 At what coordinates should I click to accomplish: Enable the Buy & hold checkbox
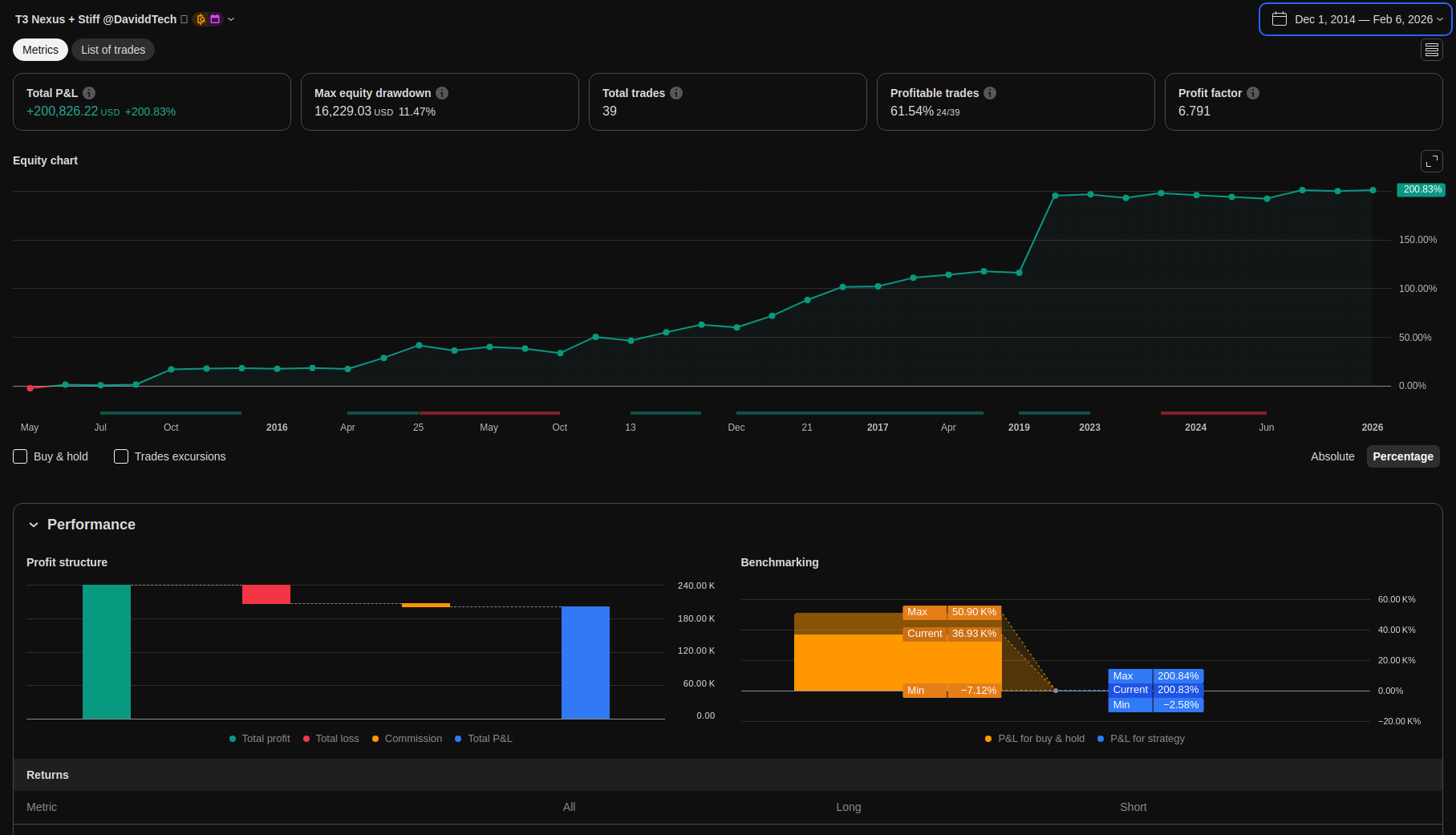tap(21, 456)
